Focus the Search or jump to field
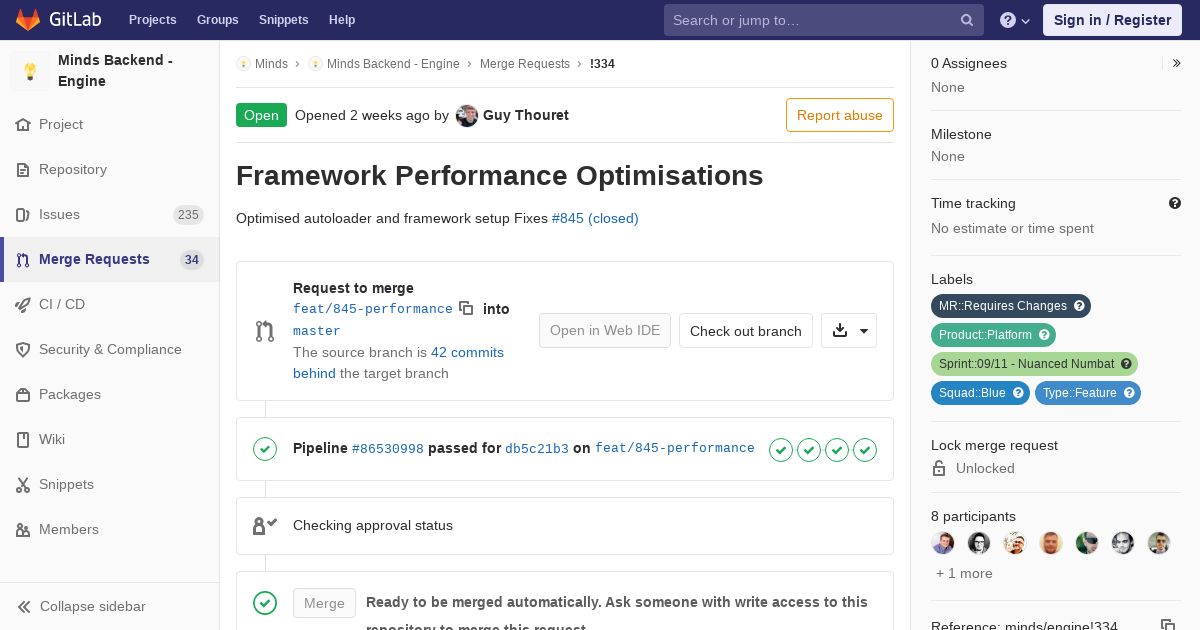 pyautogui.click(x=810, y=20)
